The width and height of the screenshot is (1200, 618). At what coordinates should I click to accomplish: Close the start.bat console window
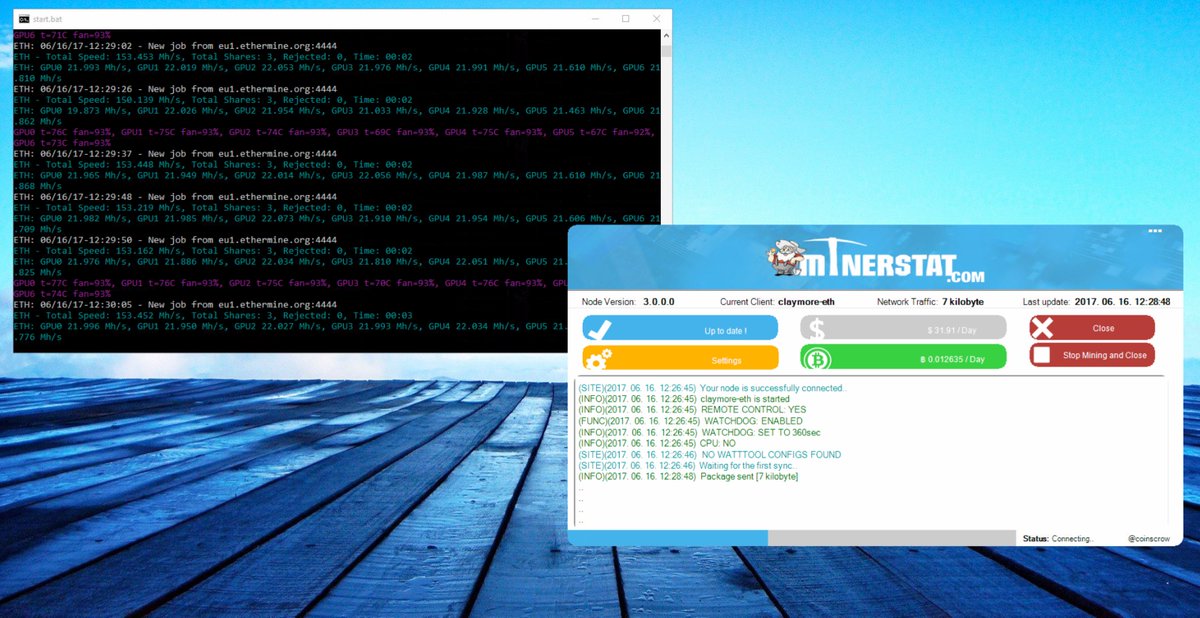655,19
